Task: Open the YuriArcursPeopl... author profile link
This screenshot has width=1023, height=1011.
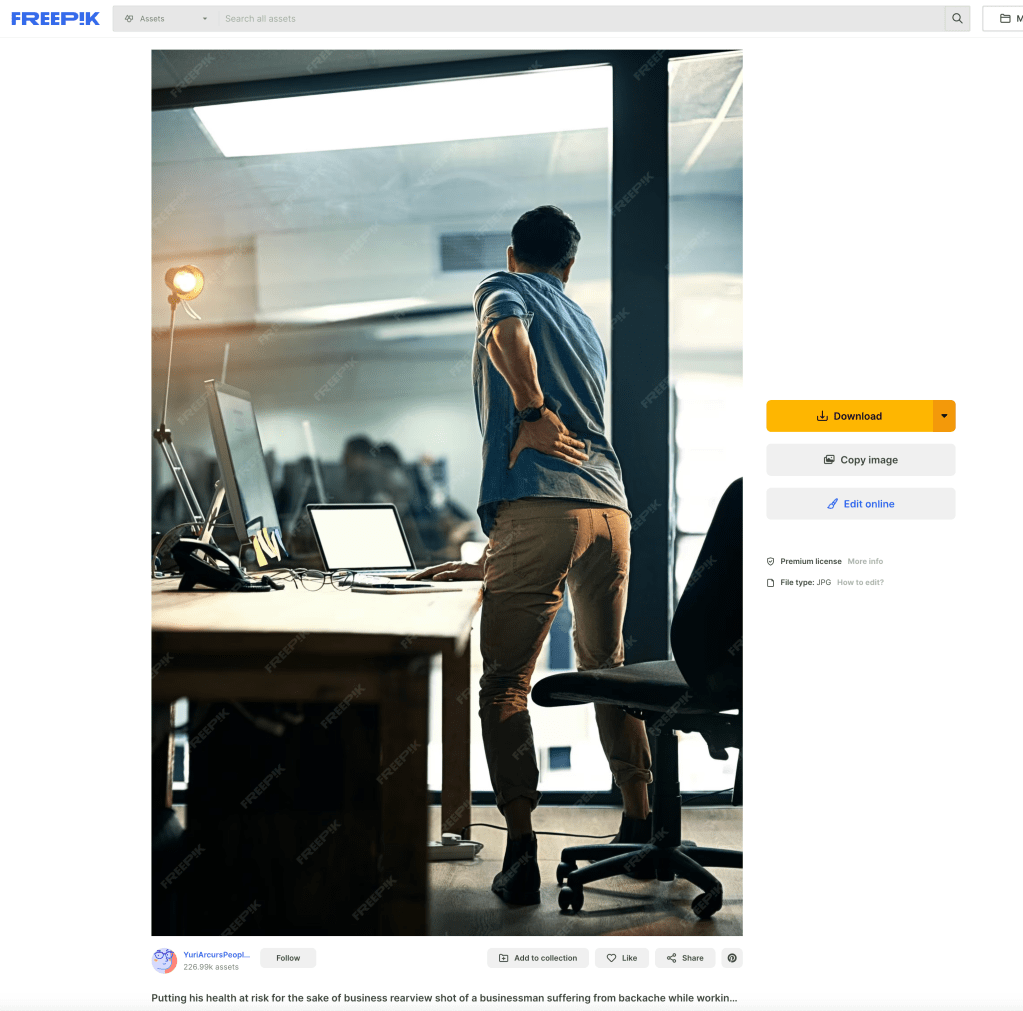Action: pyautogui.click(x=216, y=955)
